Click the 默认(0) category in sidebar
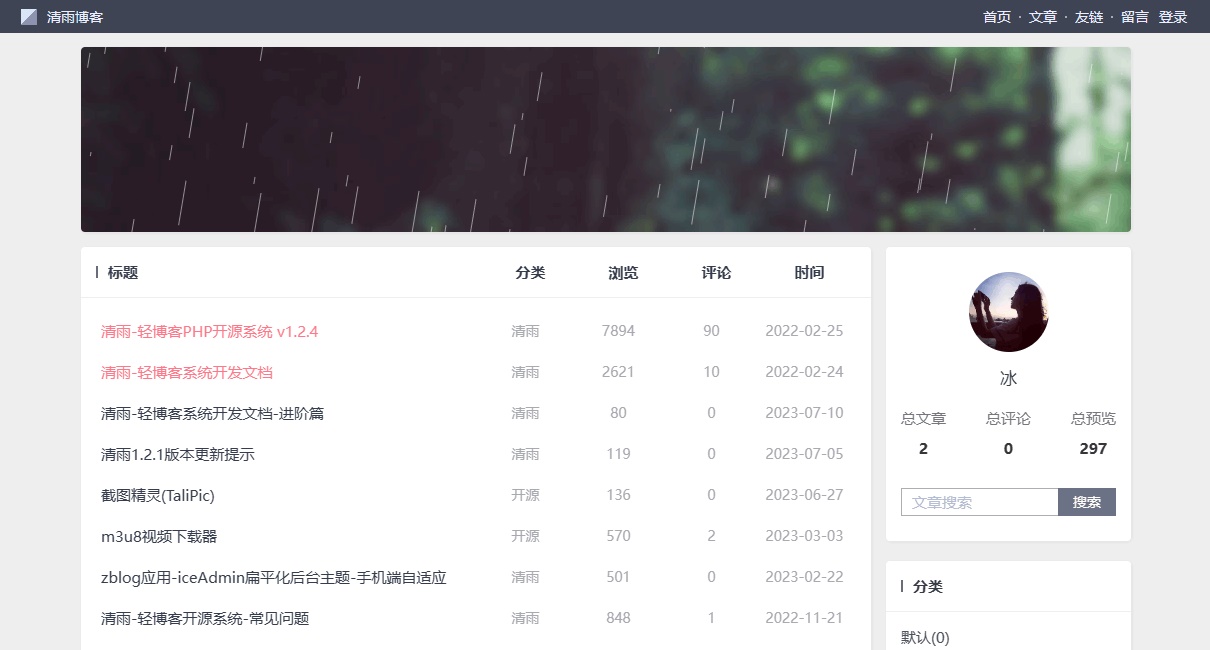Screen dimensions: 1210x650 (924, 637)
